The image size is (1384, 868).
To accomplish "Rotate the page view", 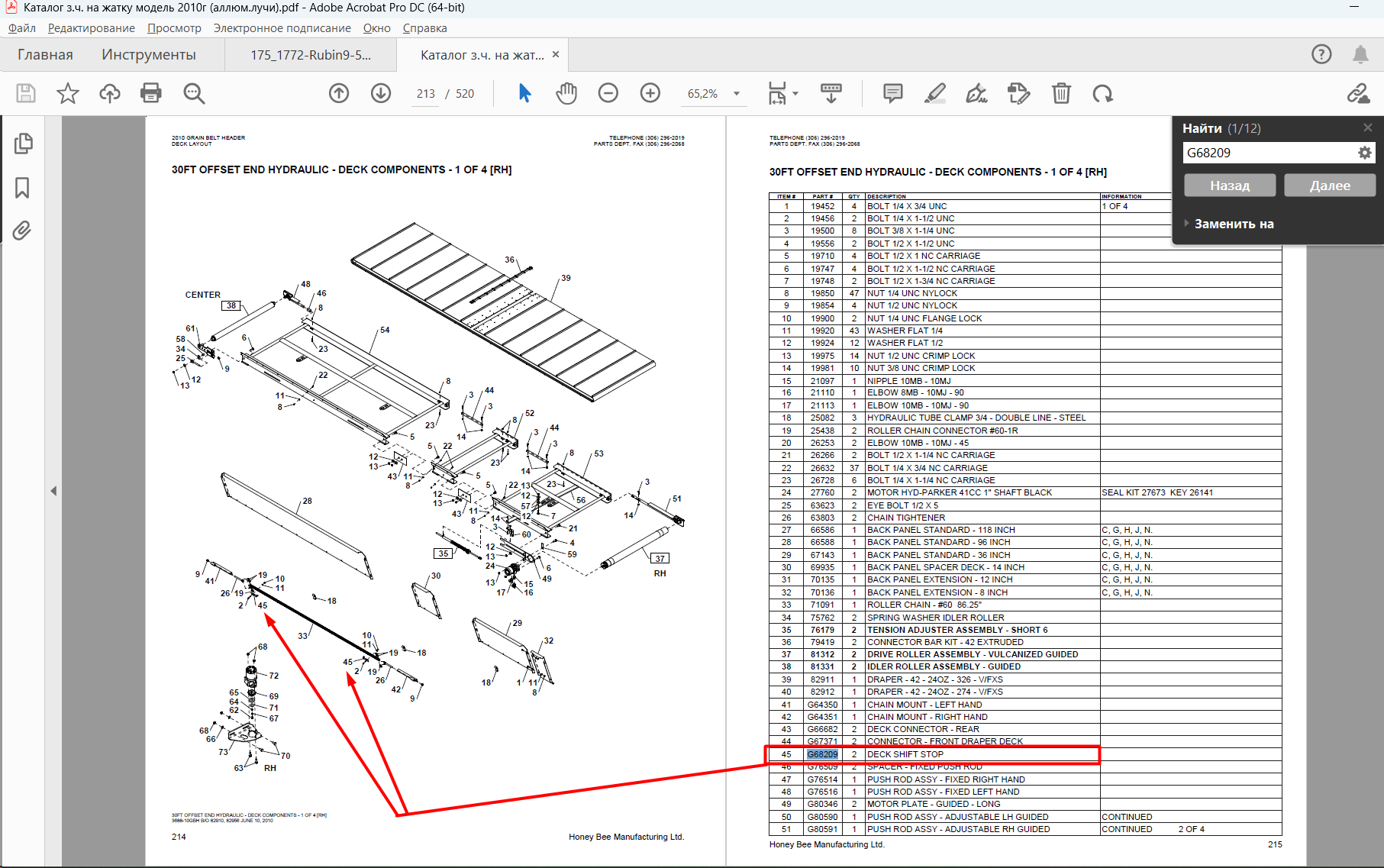I will 1102,93.
